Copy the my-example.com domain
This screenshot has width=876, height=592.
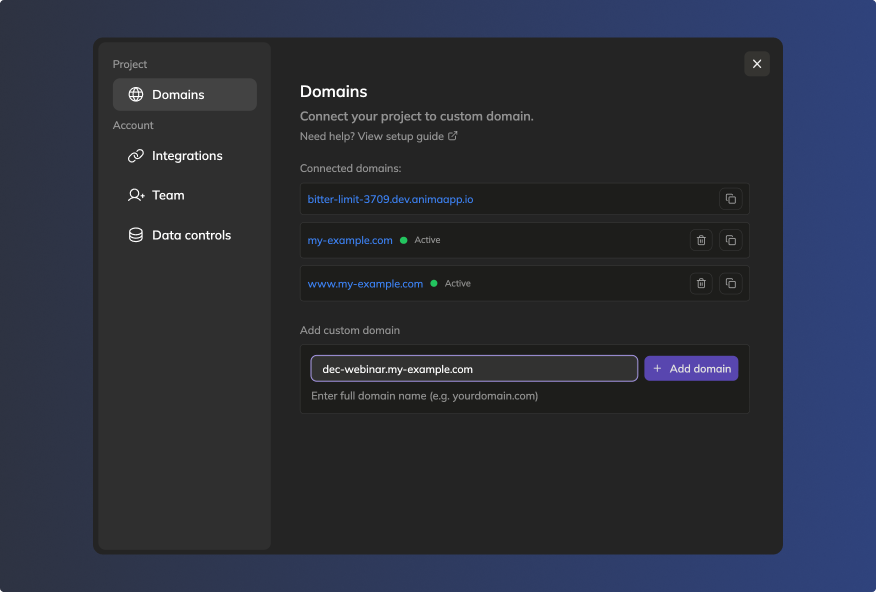coord(730,240)
